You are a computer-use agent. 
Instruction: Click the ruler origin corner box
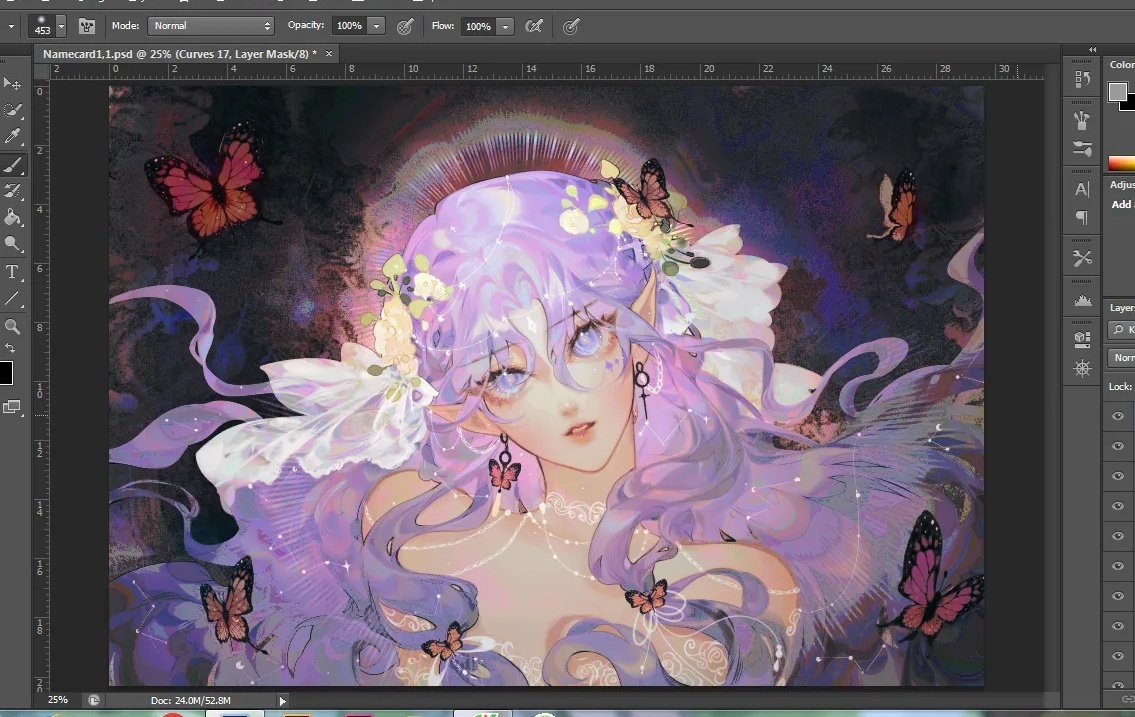pos(42,71)
